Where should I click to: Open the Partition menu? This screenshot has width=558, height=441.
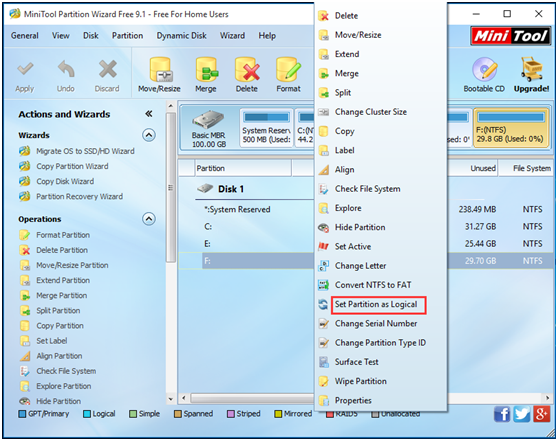point(127,36)
